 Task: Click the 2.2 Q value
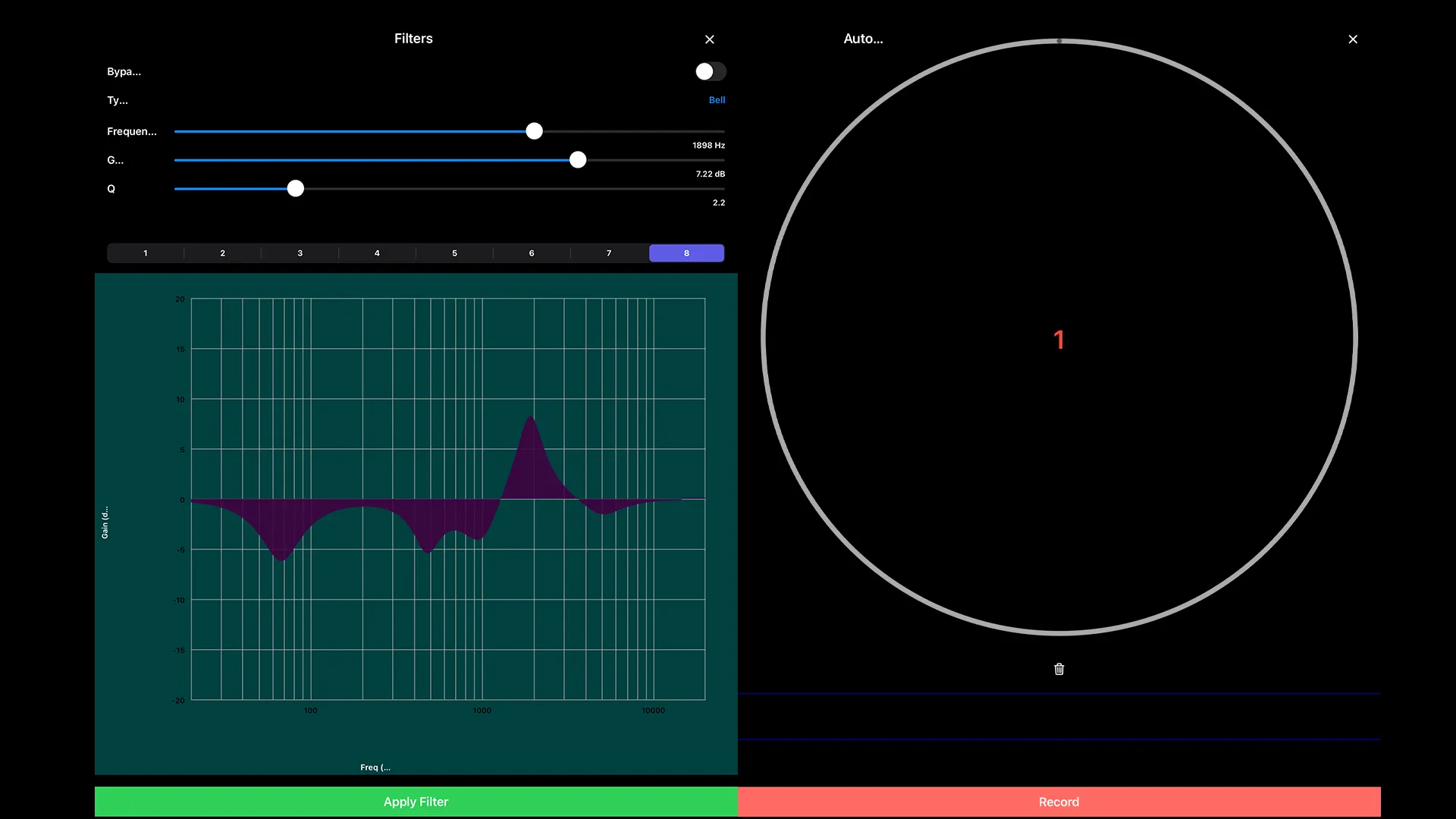(719, 203)
